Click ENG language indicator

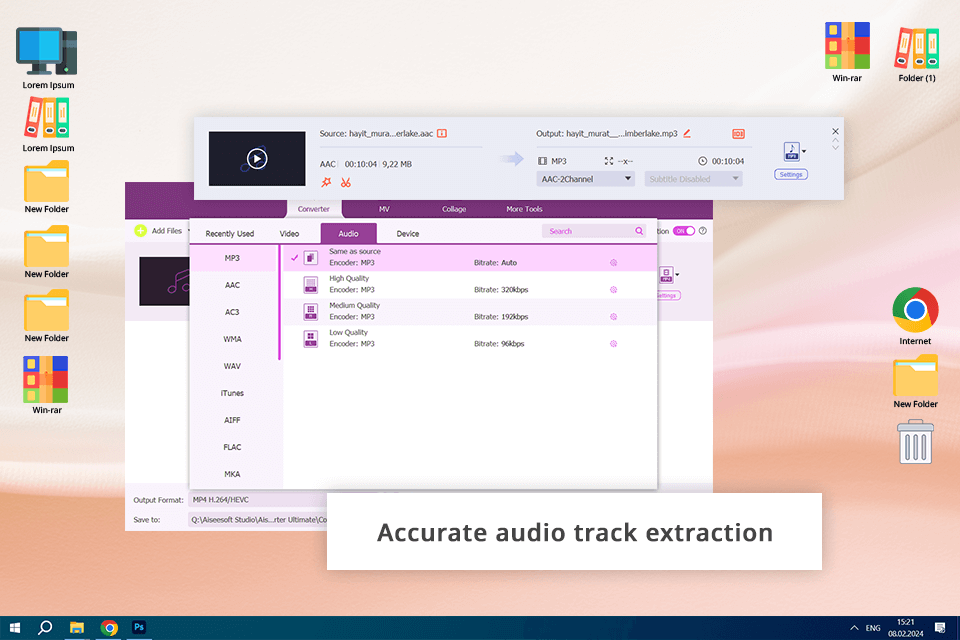[873, 628]
